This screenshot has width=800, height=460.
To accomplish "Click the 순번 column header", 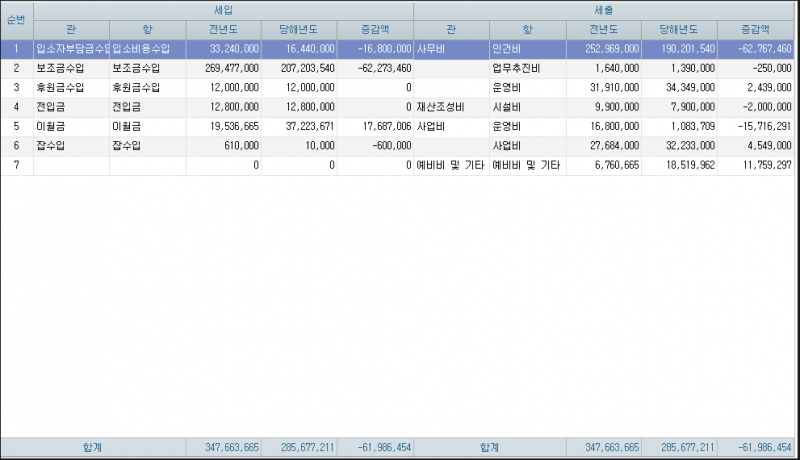I will (16, 20).
